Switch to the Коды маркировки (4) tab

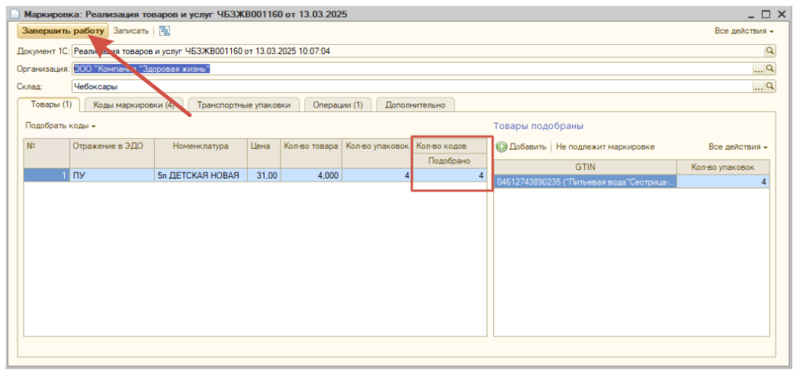coord(134,105)
